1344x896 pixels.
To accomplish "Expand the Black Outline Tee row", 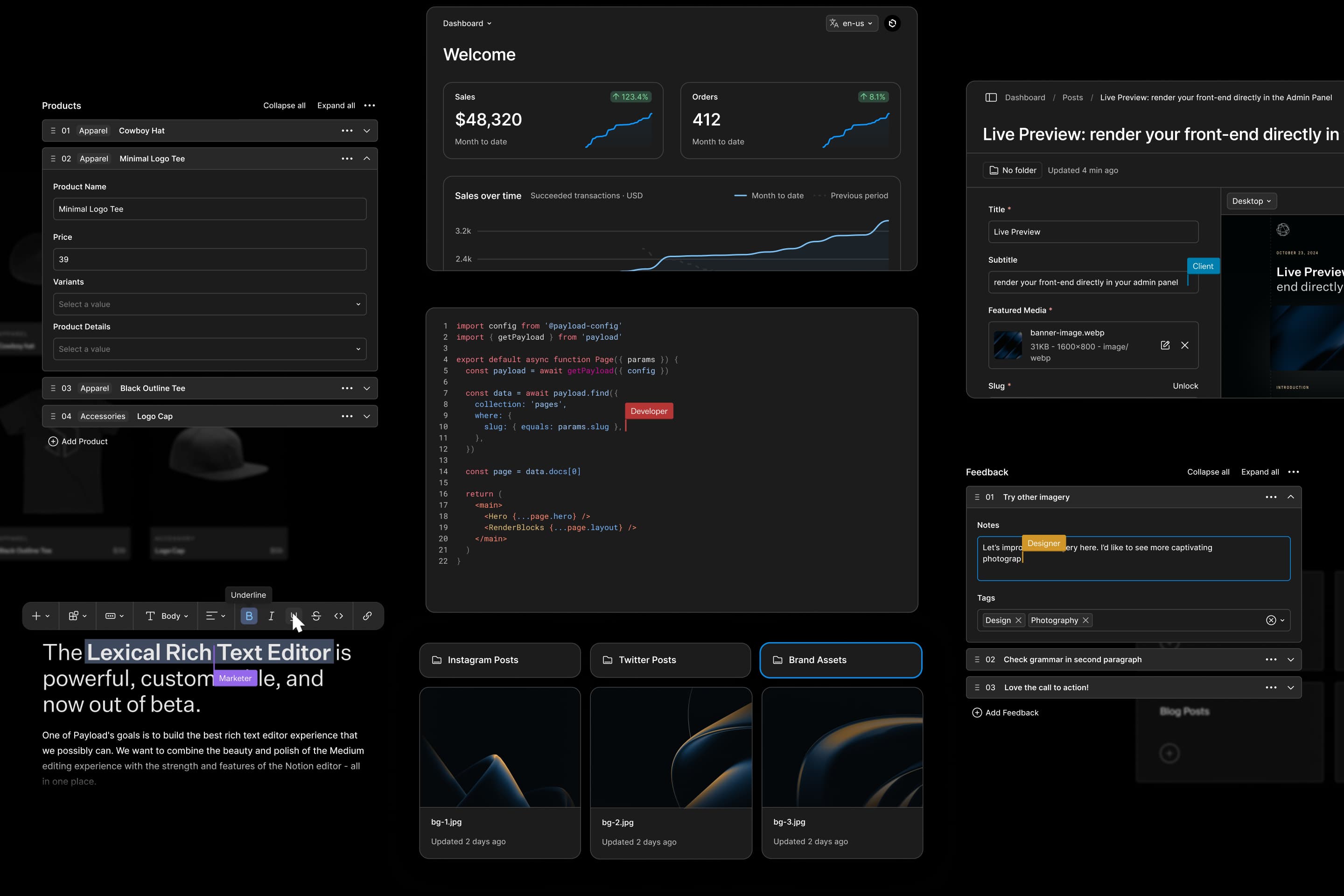I will (x=367, y=389).
